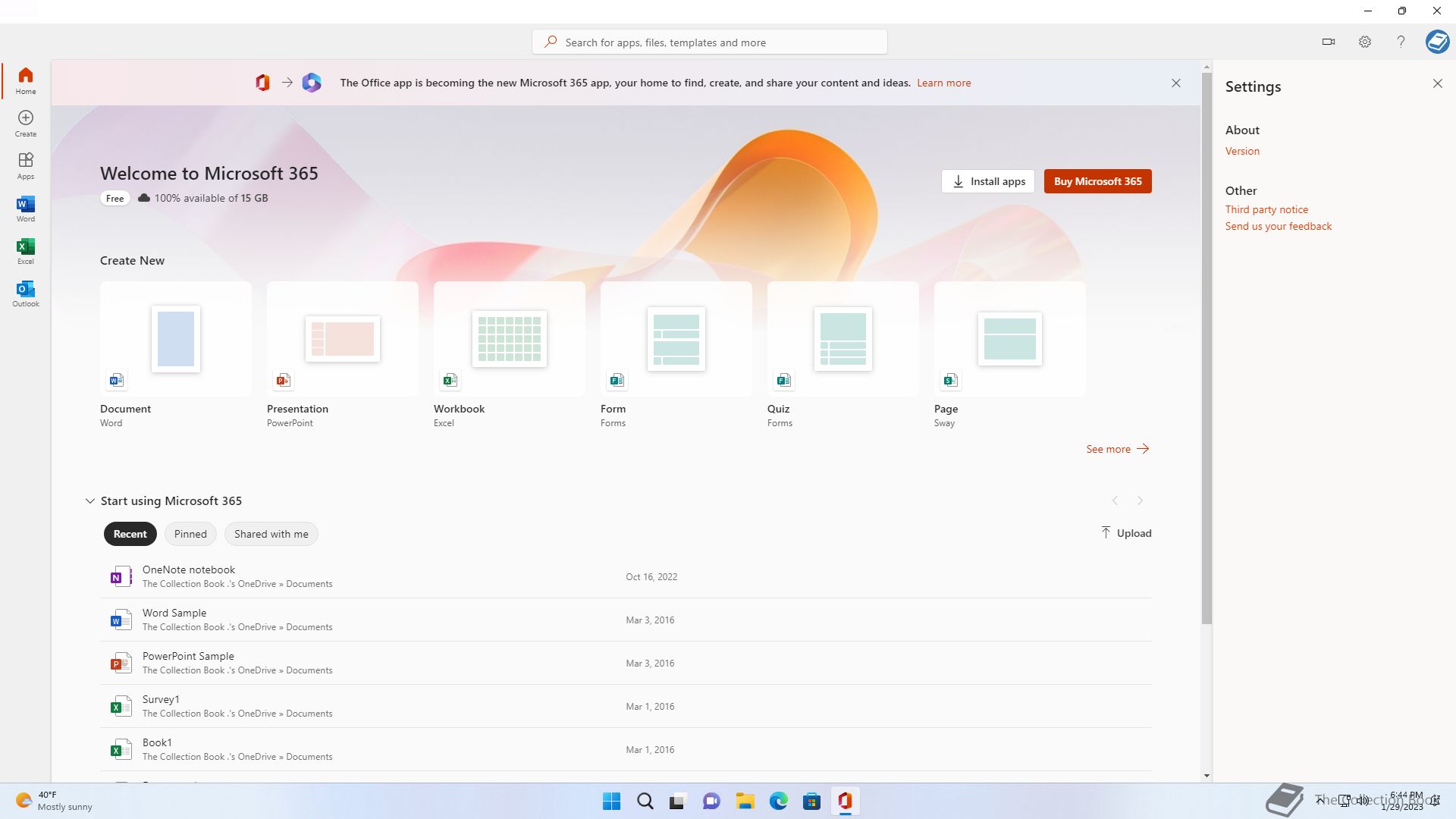Image resolution: width=1456 pixels, height=819 pixels.
Task: Click the previous carousel arrow
Action: (1115, 500)
